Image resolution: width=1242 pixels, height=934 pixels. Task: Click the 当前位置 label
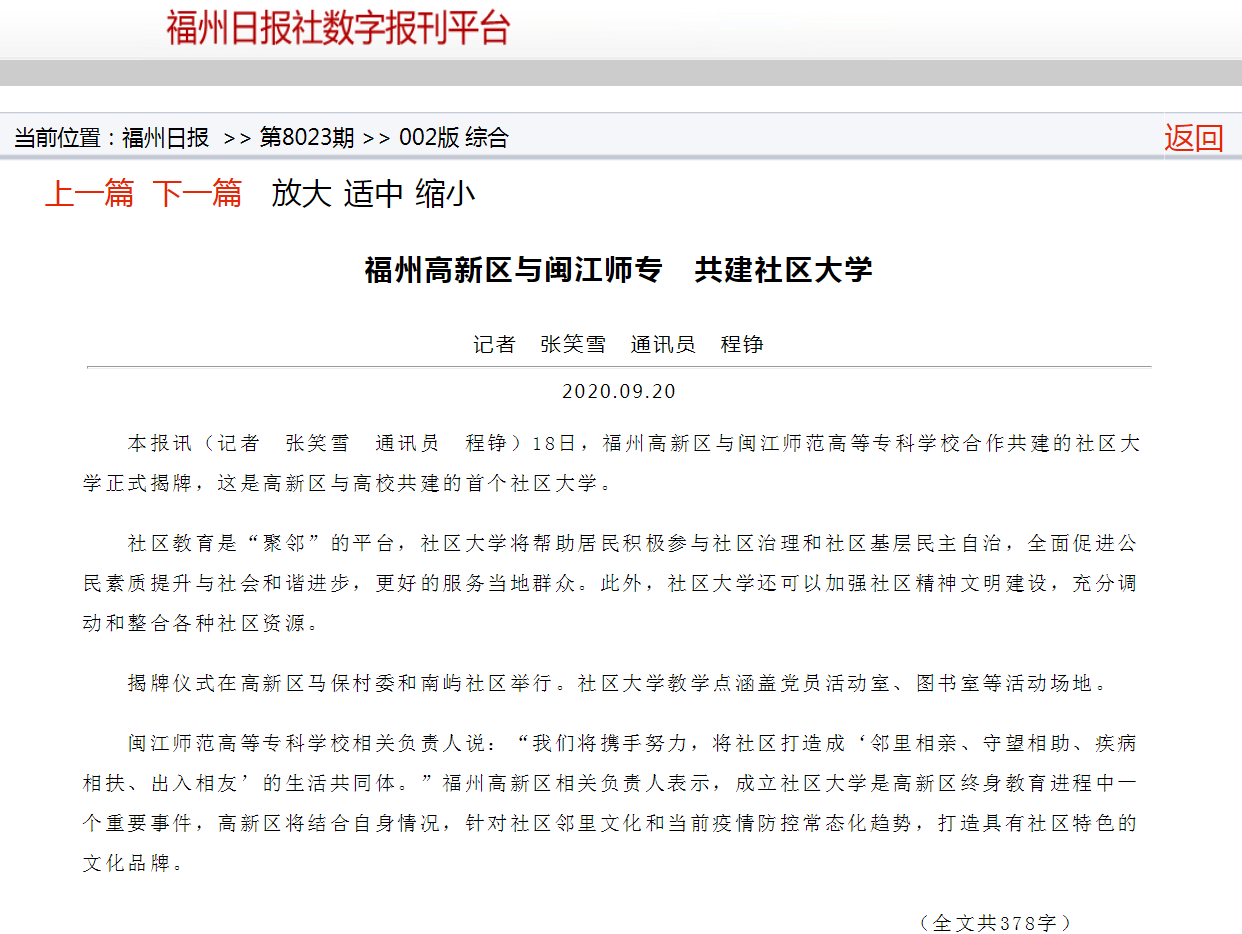pos(58,138)
